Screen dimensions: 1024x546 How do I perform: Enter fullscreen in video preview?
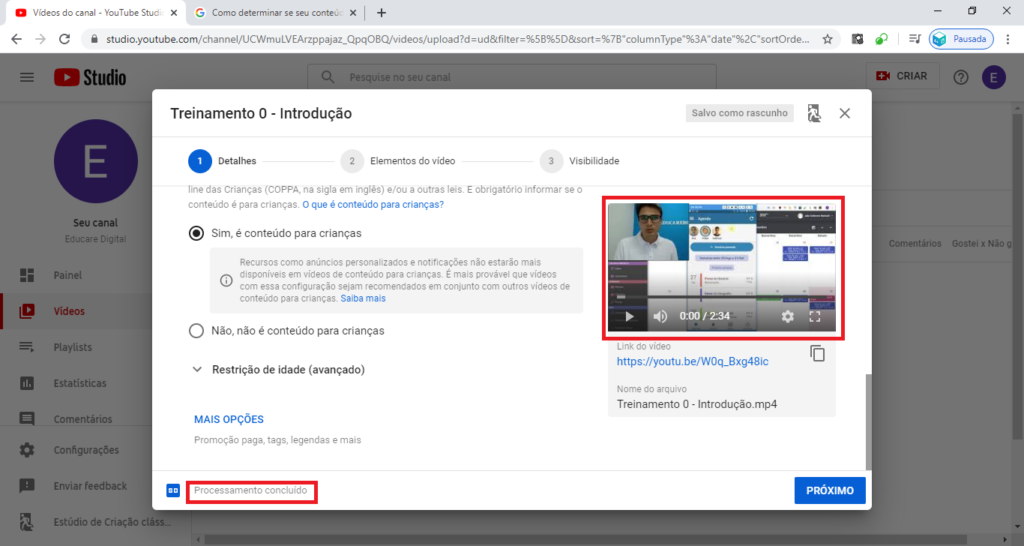815,316
